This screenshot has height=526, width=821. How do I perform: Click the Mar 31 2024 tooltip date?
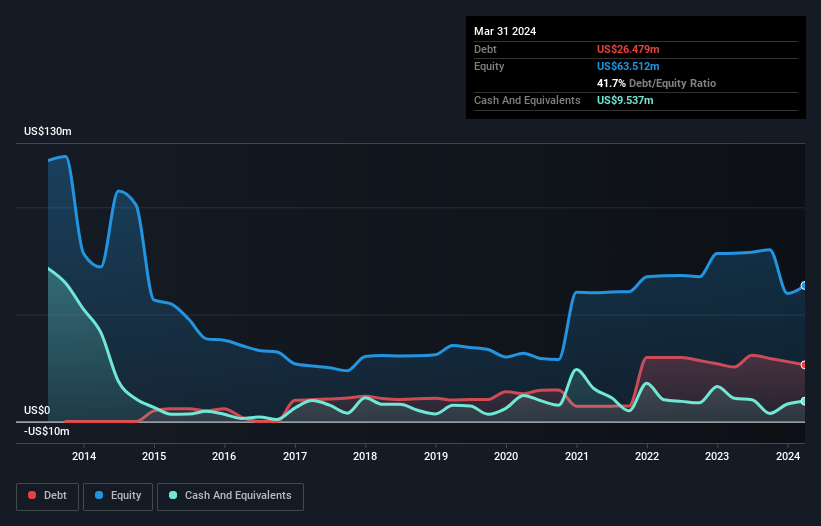(505, 31)
